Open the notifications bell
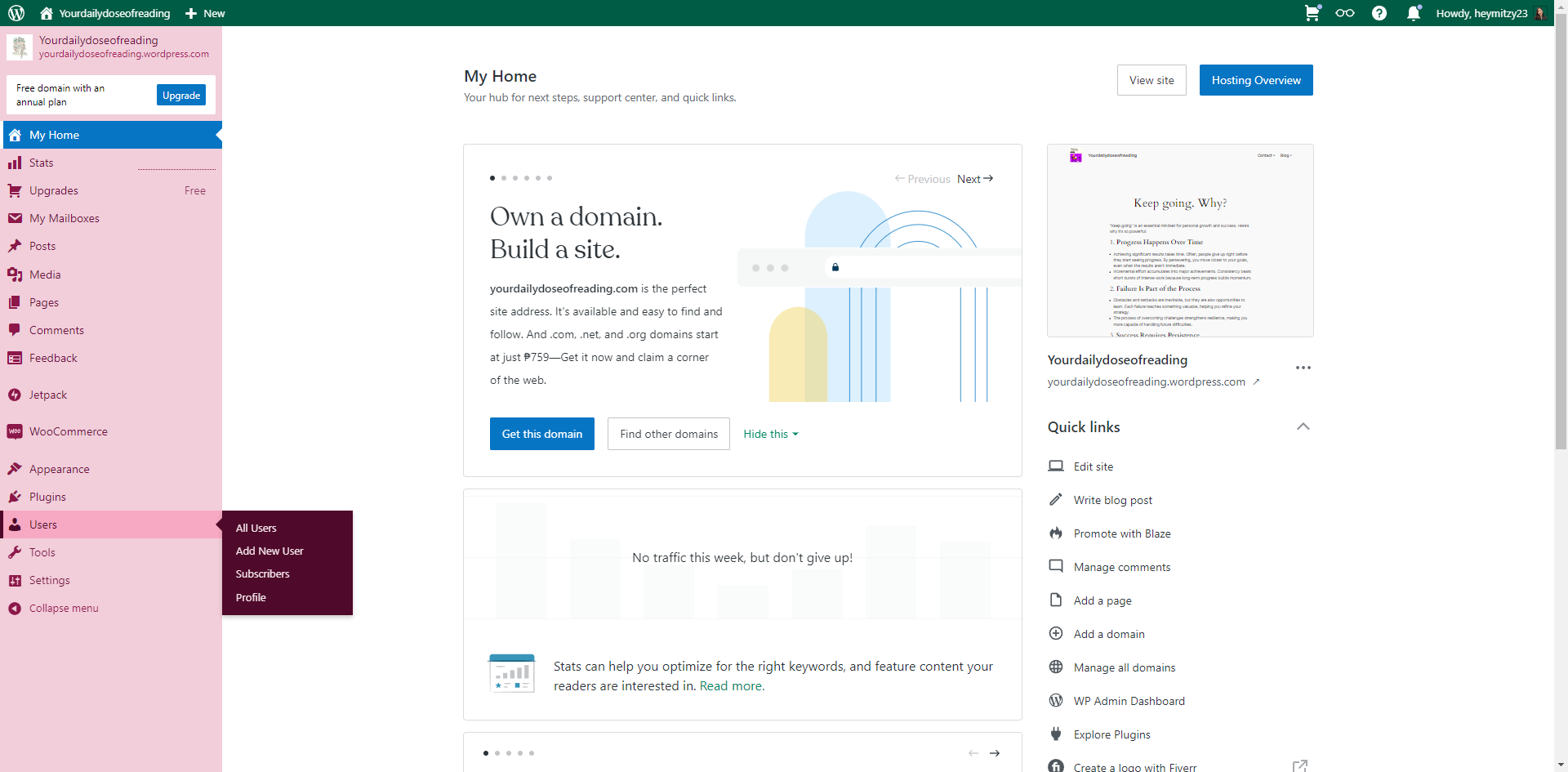This screenshot has height=772, width=1568. point(1414,13)
